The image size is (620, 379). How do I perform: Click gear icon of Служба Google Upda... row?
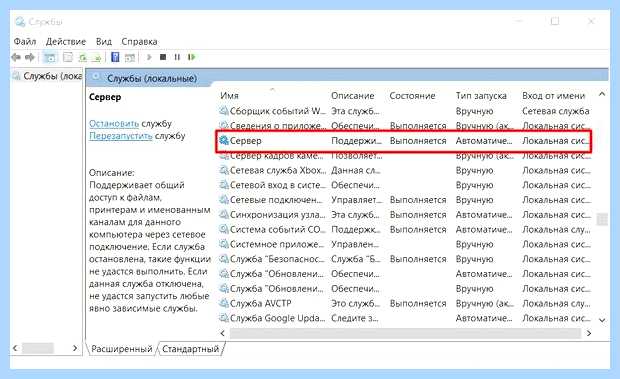[224, 318]
